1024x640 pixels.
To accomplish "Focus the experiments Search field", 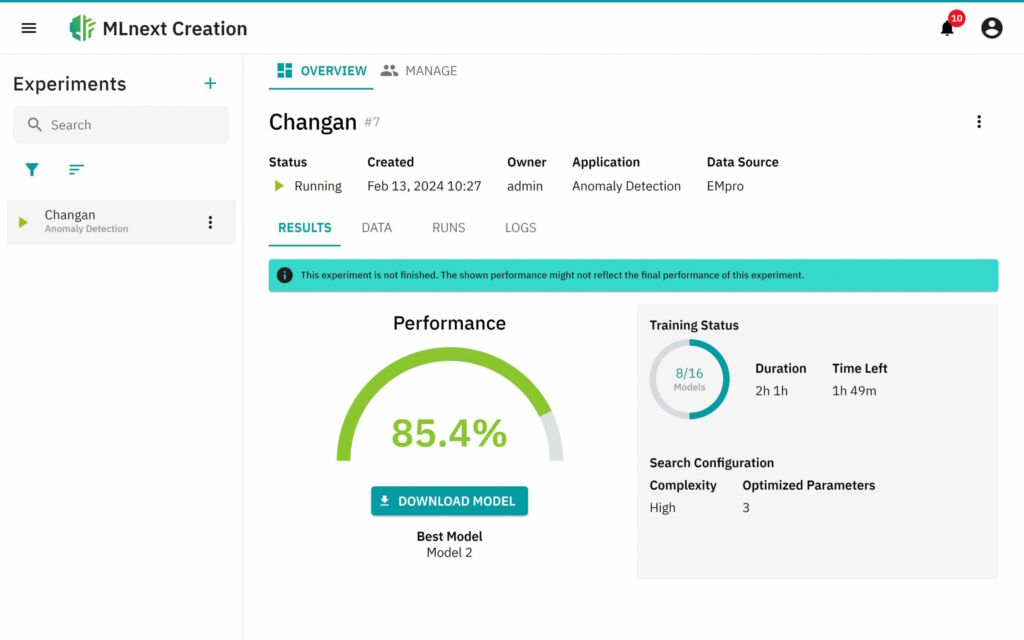I will tap(130, 125).
